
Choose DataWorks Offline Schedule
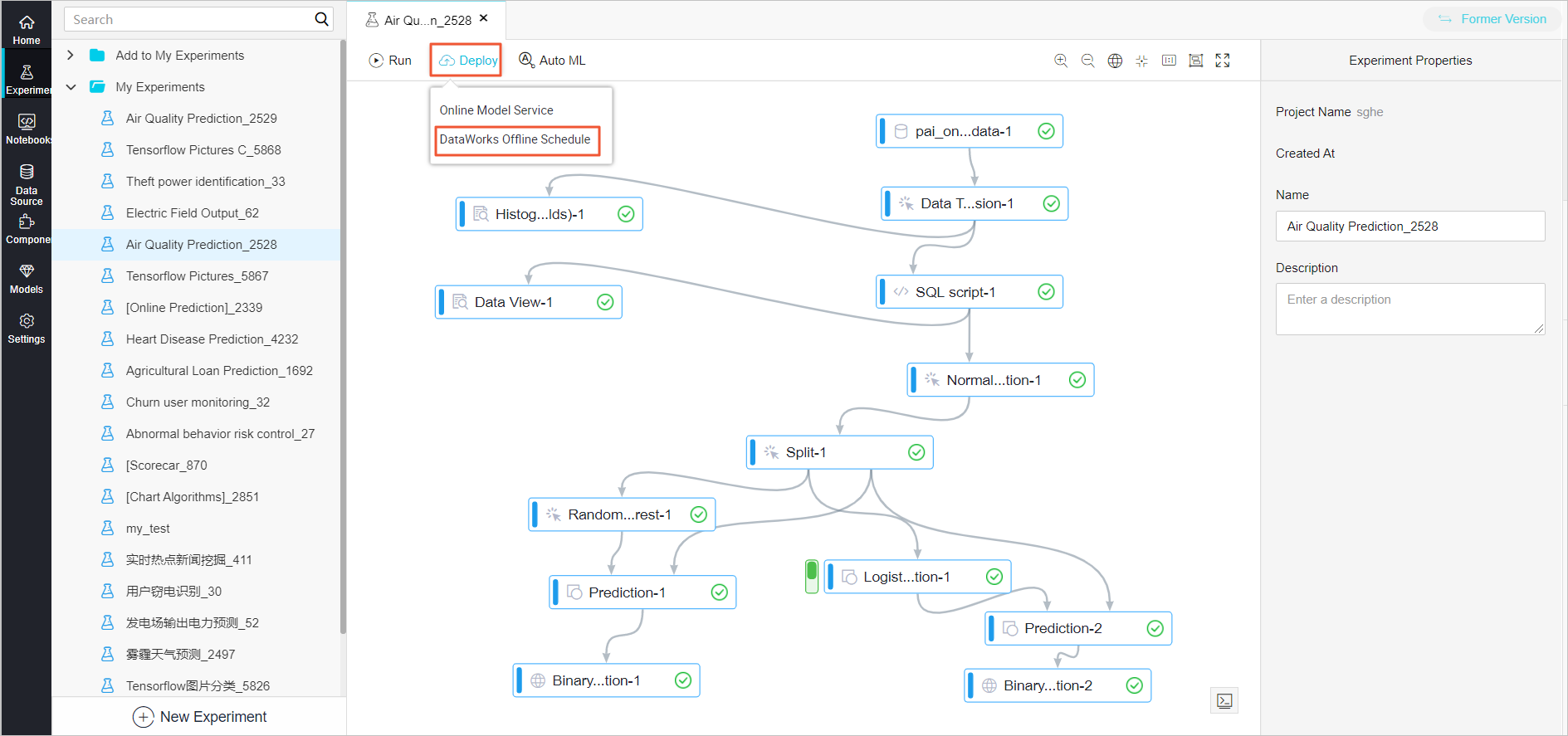coord(515,139)
